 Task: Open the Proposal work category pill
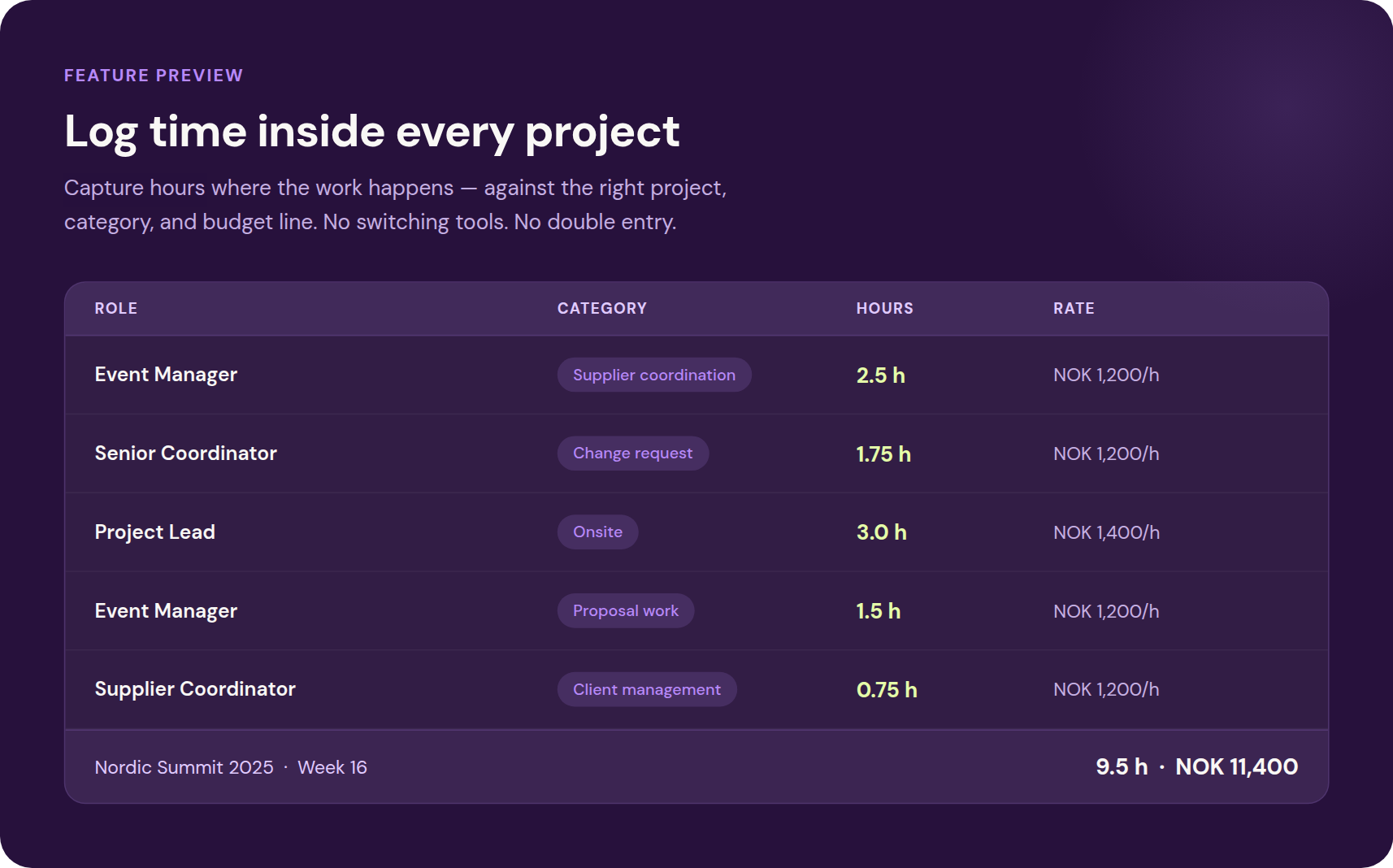[x=625, y=610]
